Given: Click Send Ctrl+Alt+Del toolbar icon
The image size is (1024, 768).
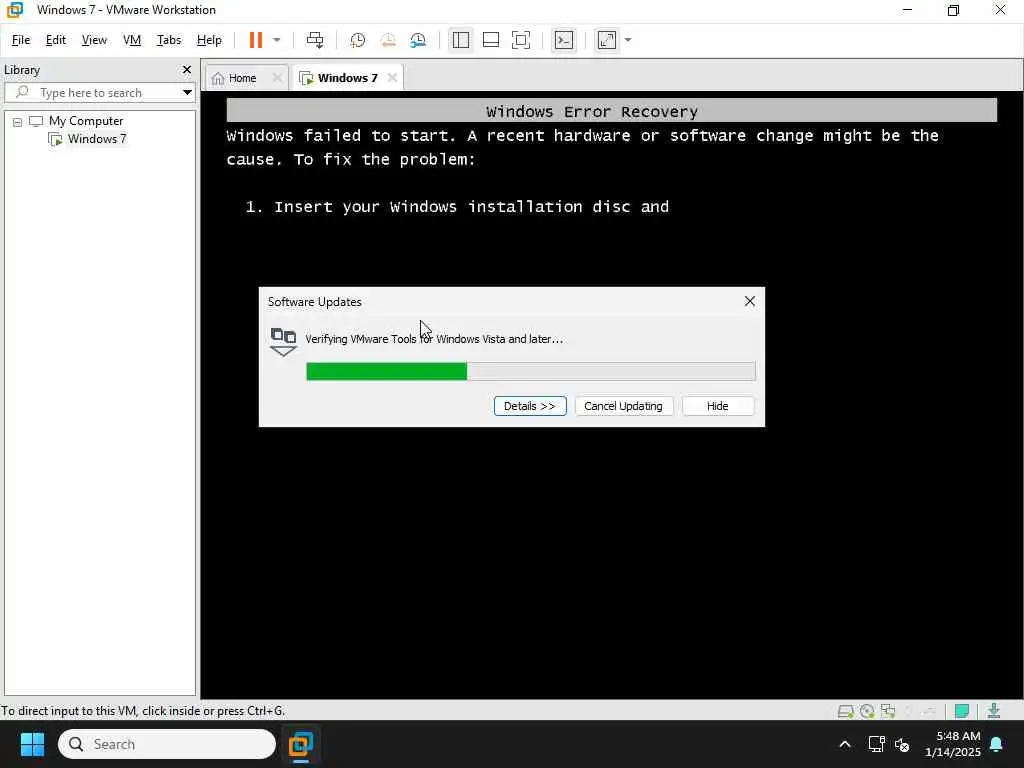Looking at the screenshot, I should (315, 40).
